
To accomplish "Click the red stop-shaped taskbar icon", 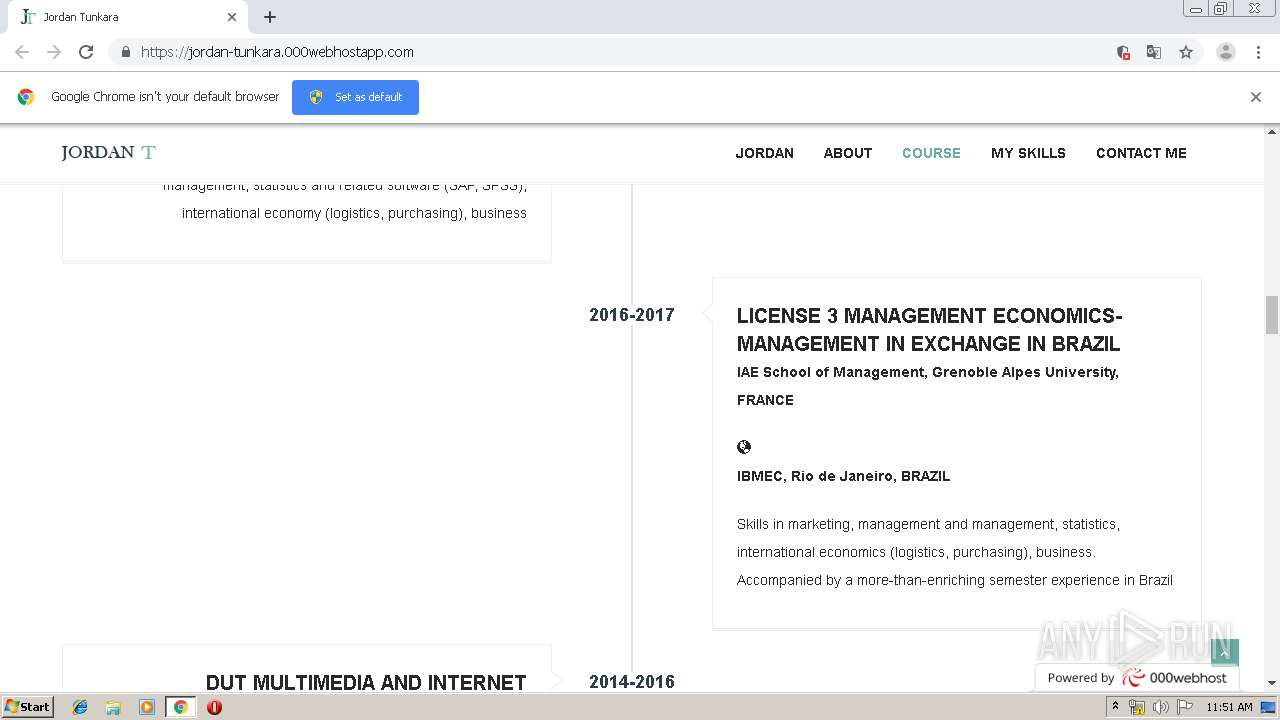I will [214, 707].
